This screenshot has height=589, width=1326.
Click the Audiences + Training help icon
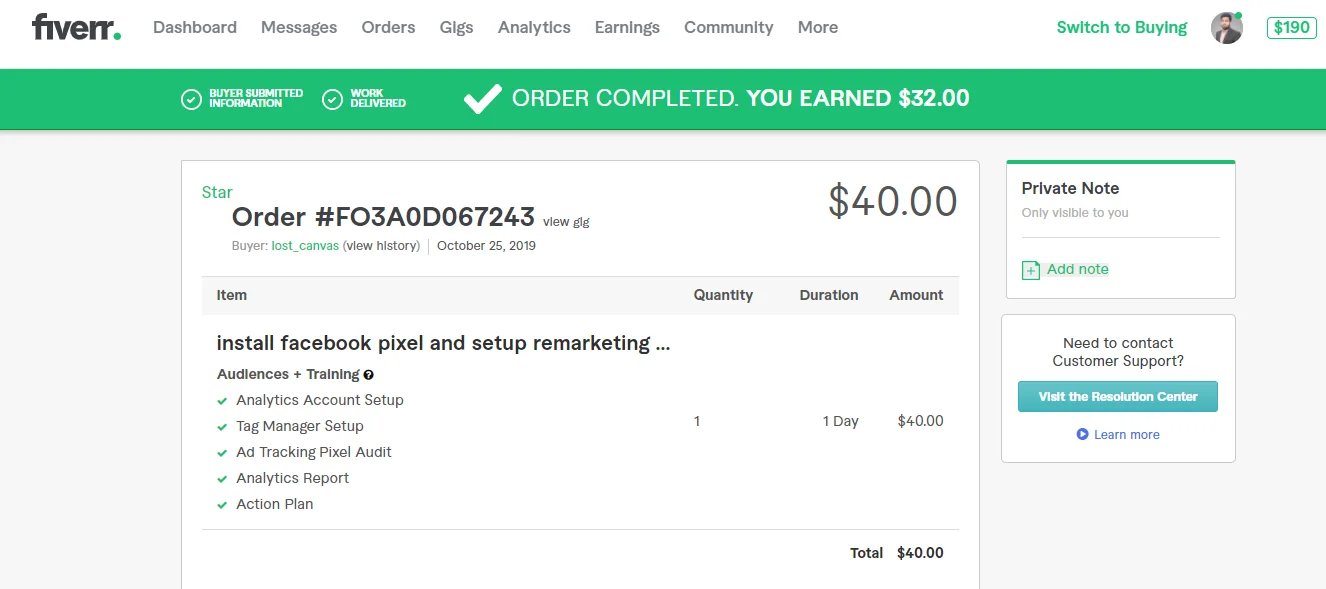(369, 375)
